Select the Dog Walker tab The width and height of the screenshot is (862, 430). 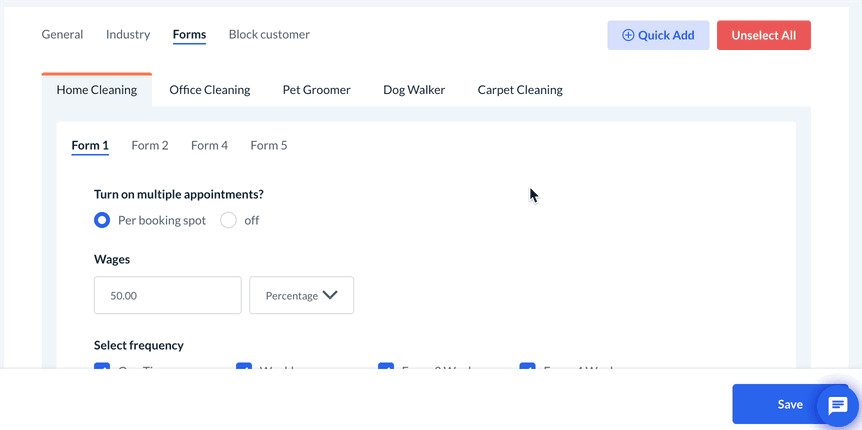[414, 90]
